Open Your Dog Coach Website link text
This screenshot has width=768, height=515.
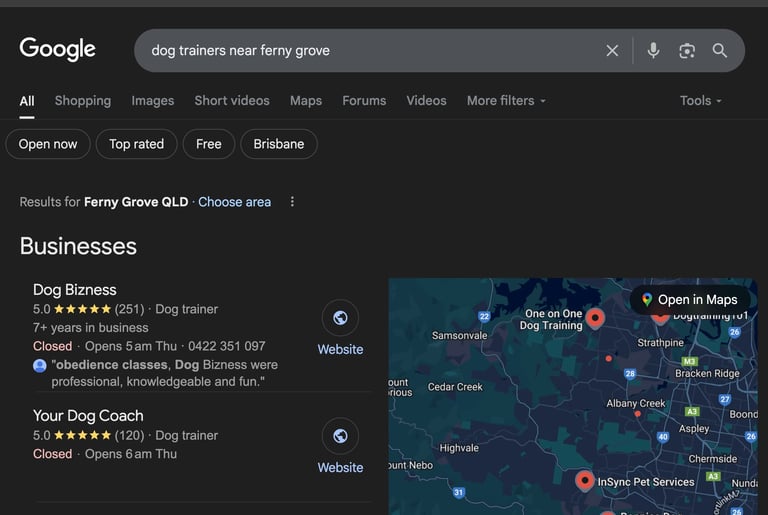click(340, 467)
